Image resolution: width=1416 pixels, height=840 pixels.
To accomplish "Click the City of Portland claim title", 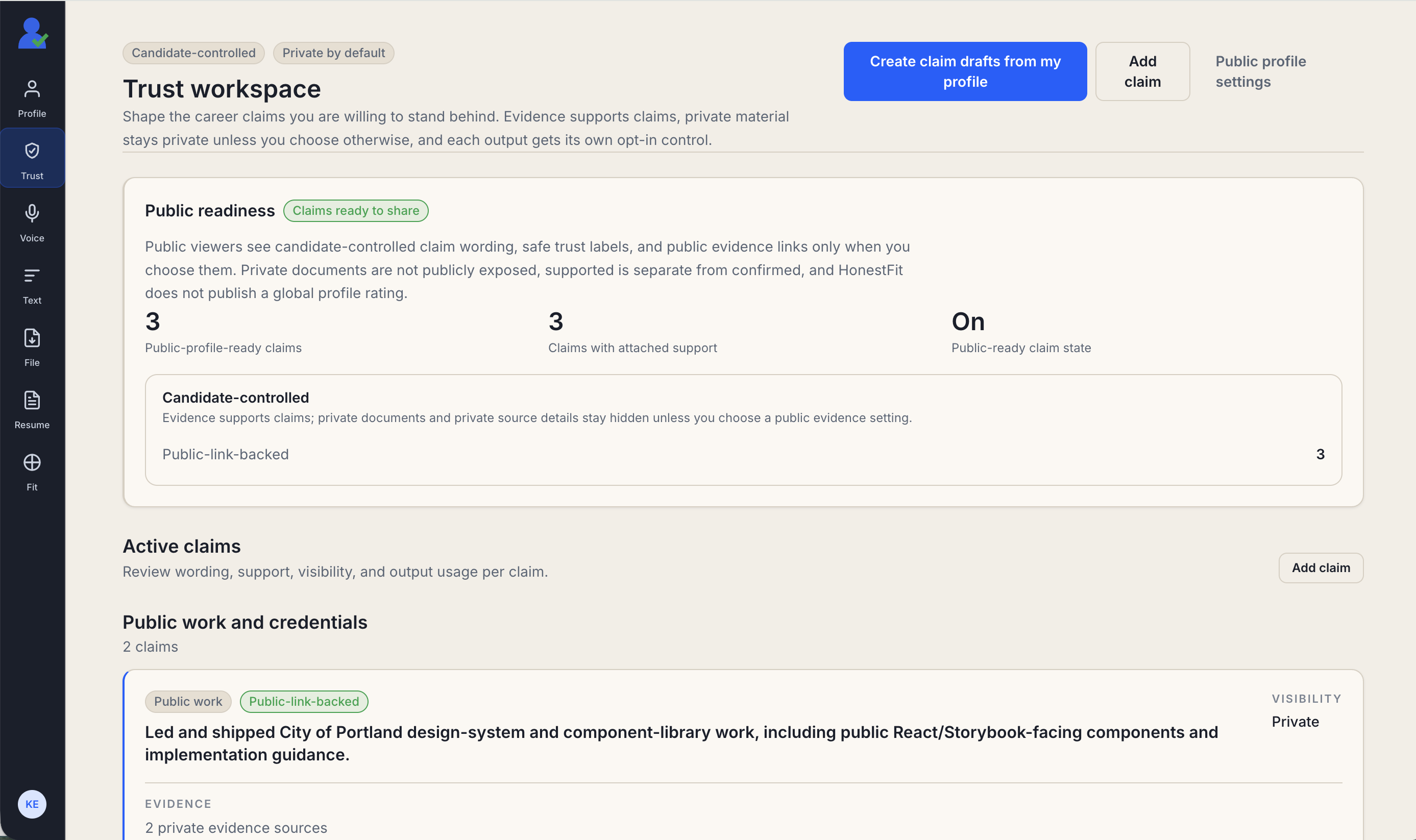I will point(681,743).
